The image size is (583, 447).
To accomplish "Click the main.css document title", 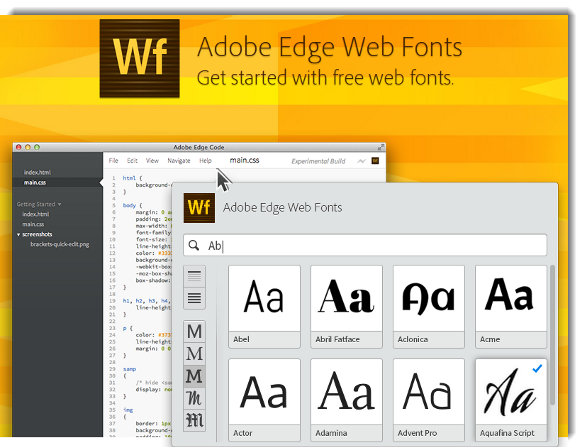I will pos(244,160).
